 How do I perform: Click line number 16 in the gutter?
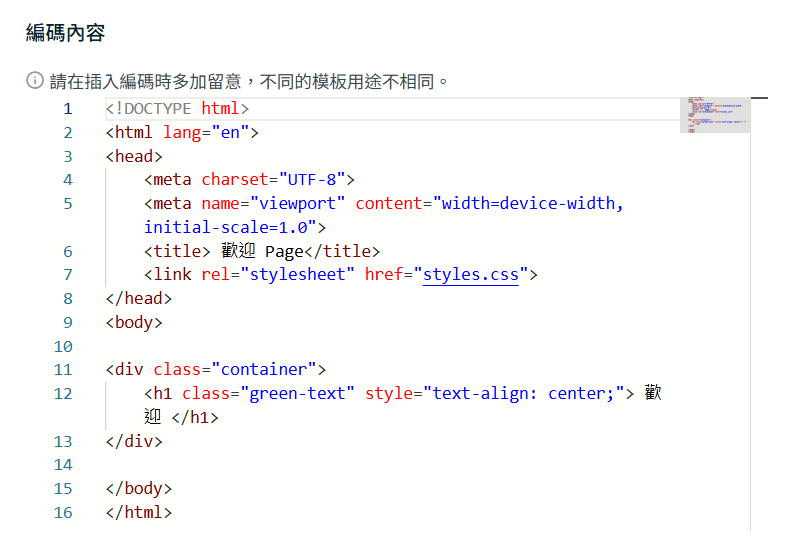[x=63, y=513]
